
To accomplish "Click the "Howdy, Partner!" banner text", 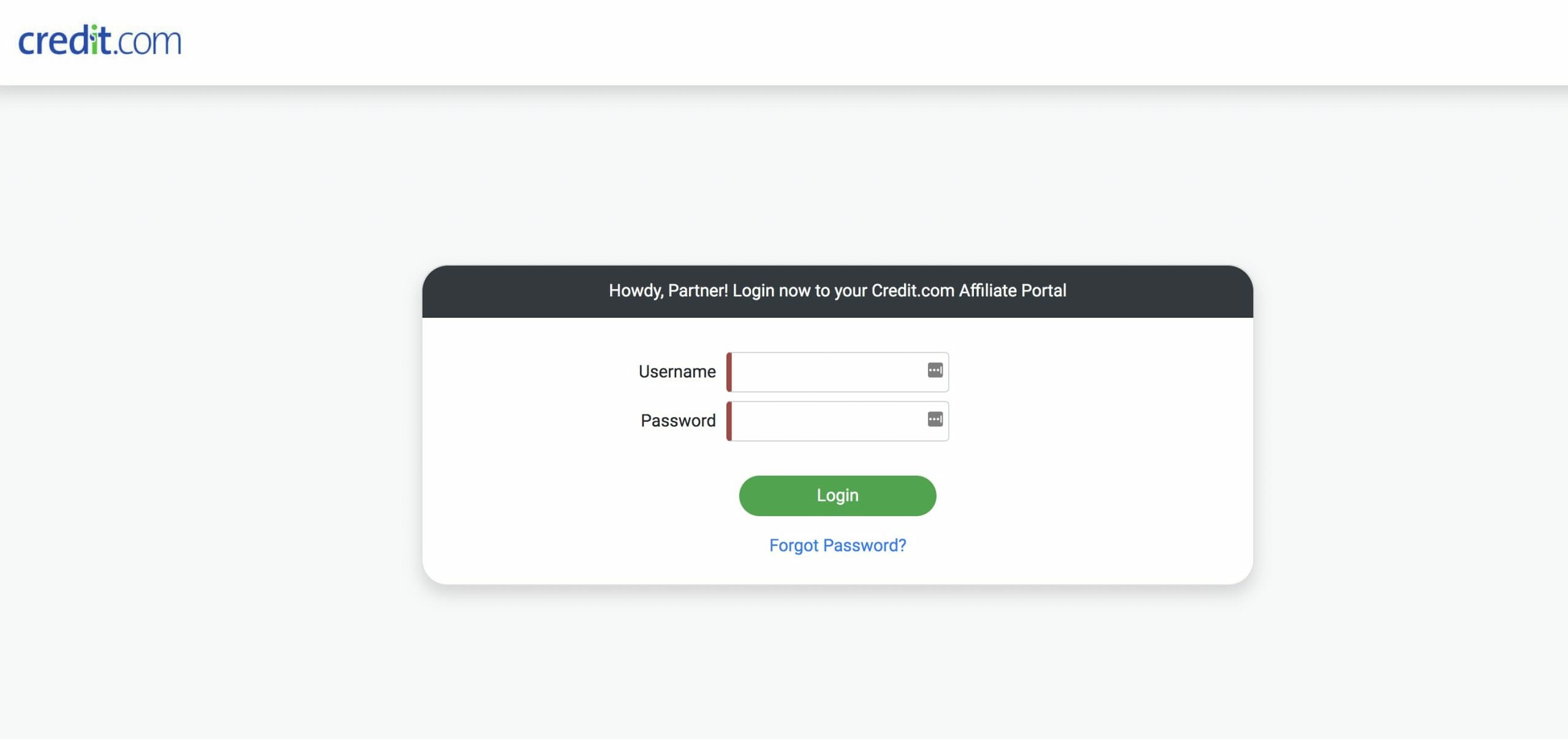I will [x=668, y=291].
